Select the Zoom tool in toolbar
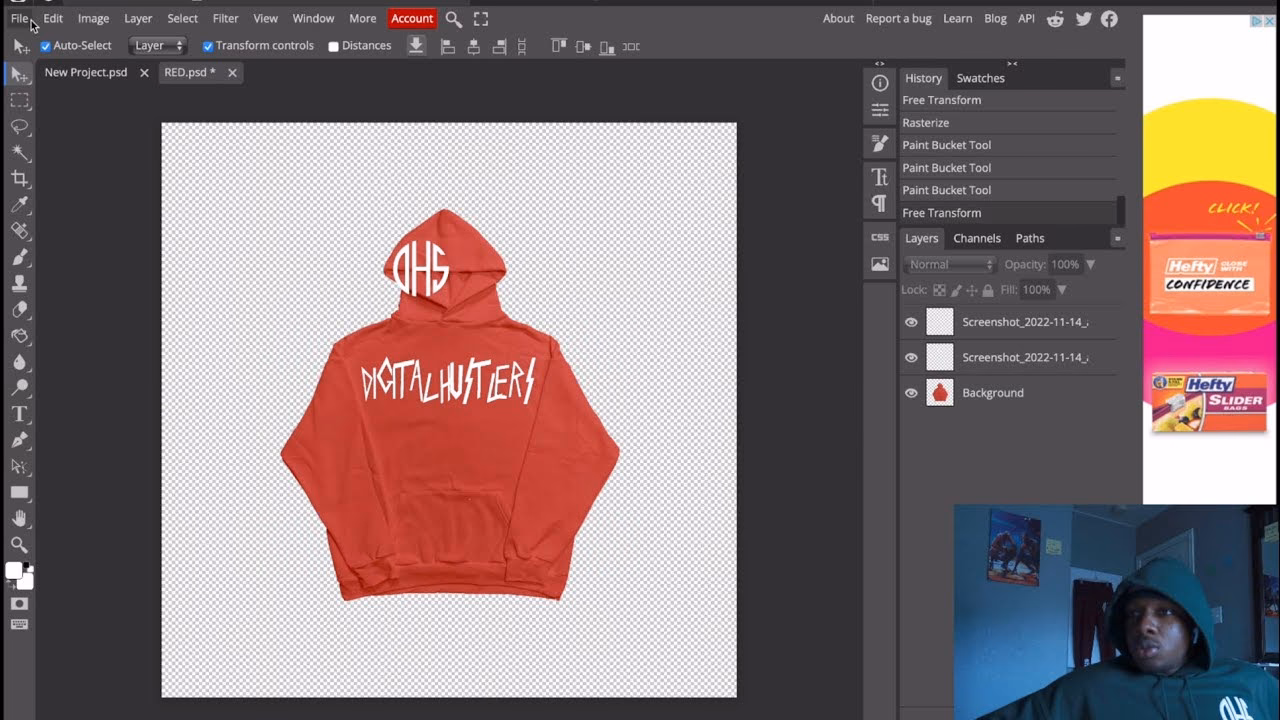 pyautogui.click(x=19, y=545)
